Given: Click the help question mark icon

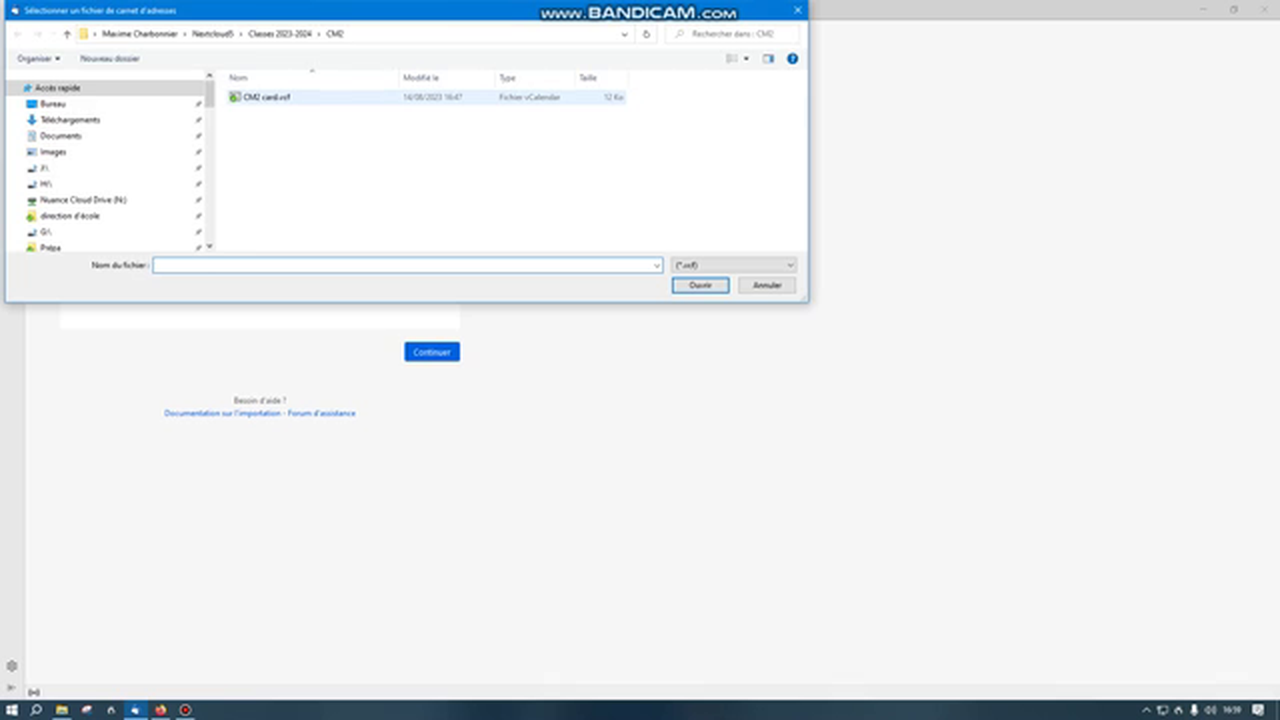Looking at the screenshot, I should point(792,59).
